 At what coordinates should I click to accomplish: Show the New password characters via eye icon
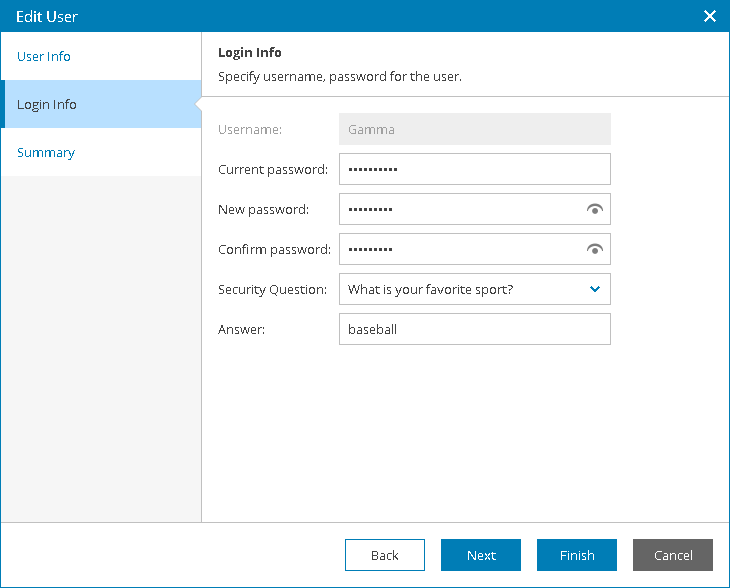(595, 210)
